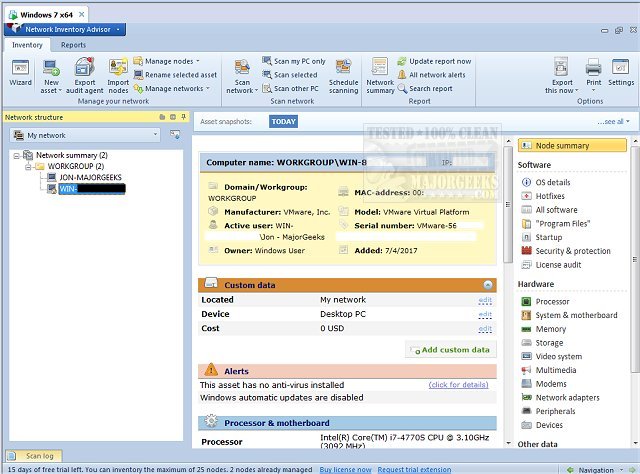Rename selected asset
Image resolution: width=640 pixels, height=474 pixels.
coord(176,75)
